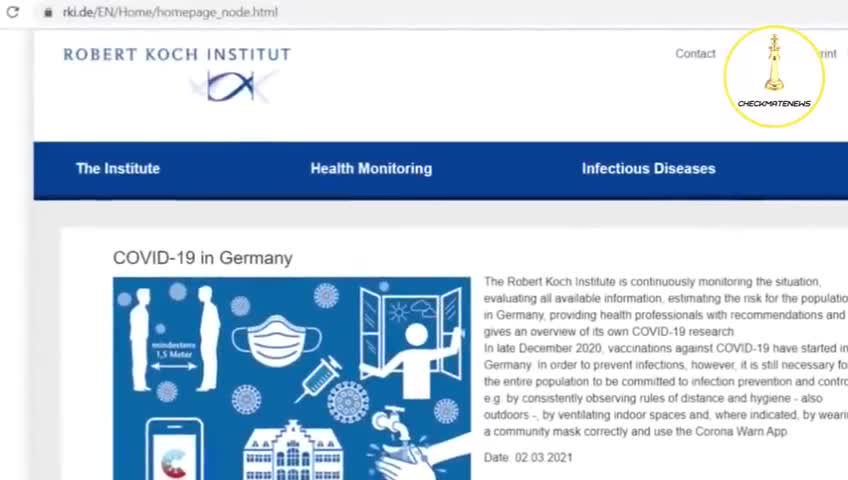Open the COVID-19 infographic image
This screenshot has height=480, width=848.
[292, 378]
